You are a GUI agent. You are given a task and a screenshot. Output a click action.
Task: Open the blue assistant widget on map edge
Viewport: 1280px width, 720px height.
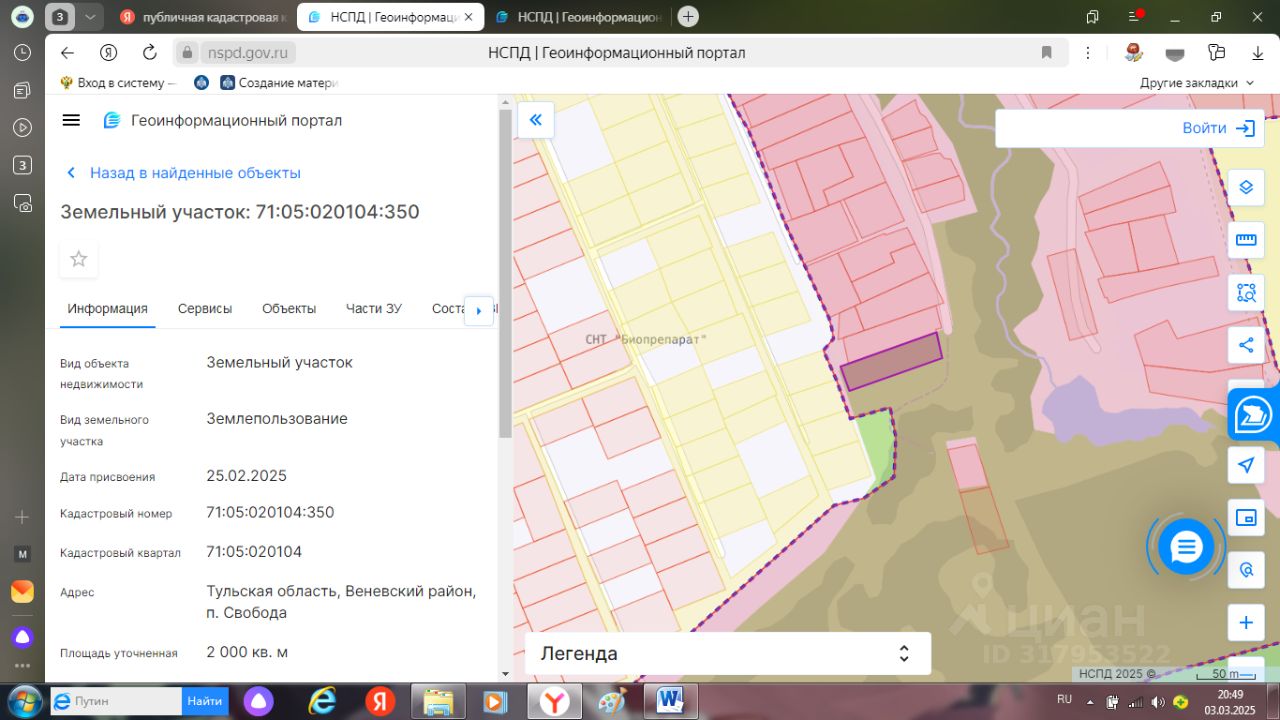(1254, 414)
